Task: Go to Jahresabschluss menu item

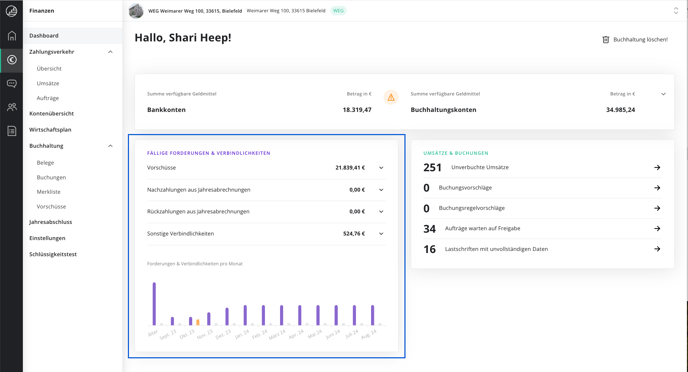Action: pyautogui.click(x=50, y=222)
